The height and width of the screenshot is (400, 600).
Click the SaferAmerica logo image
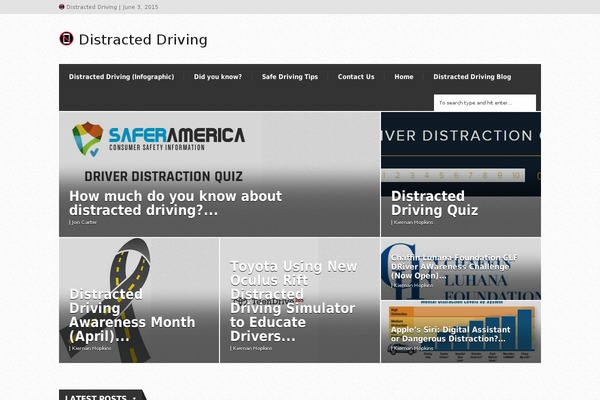(x=158, y=139)
